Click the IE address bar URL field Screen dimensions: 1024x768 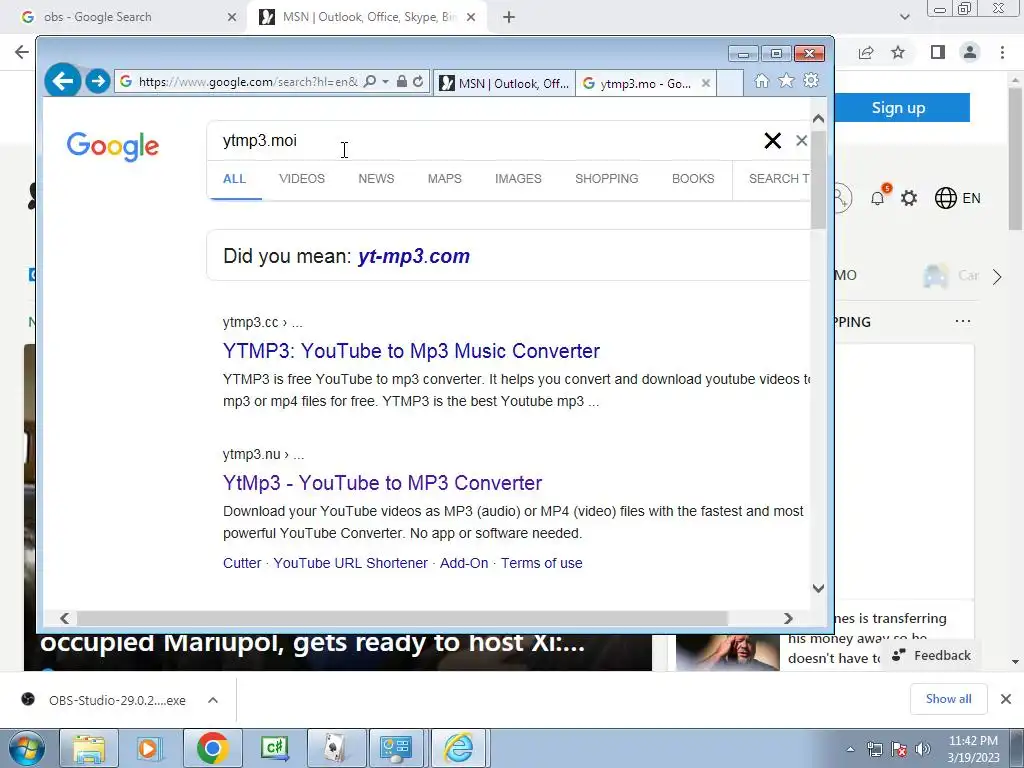pos(248,82)
